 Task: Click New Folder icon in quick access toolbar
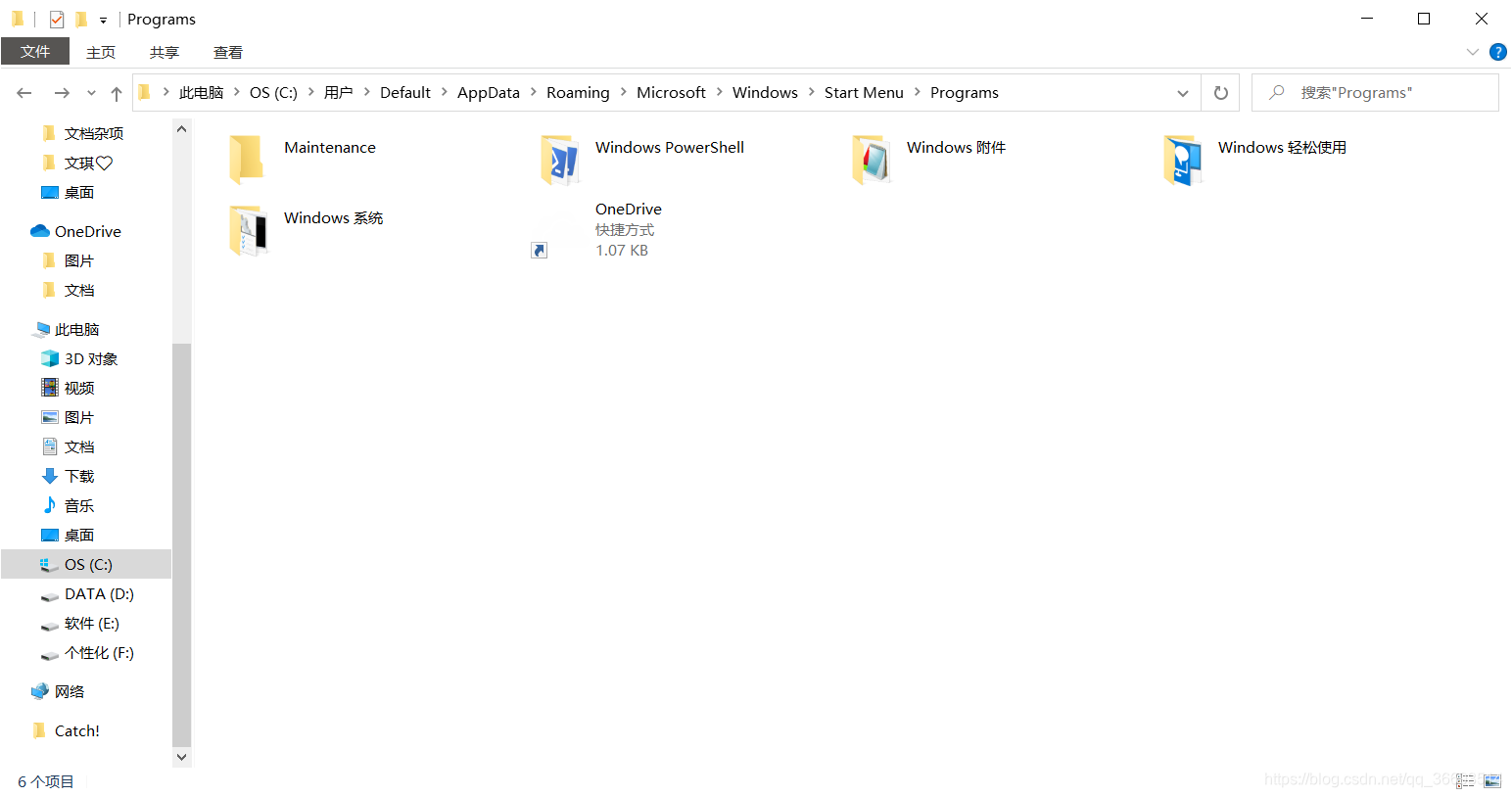(81, 19)
